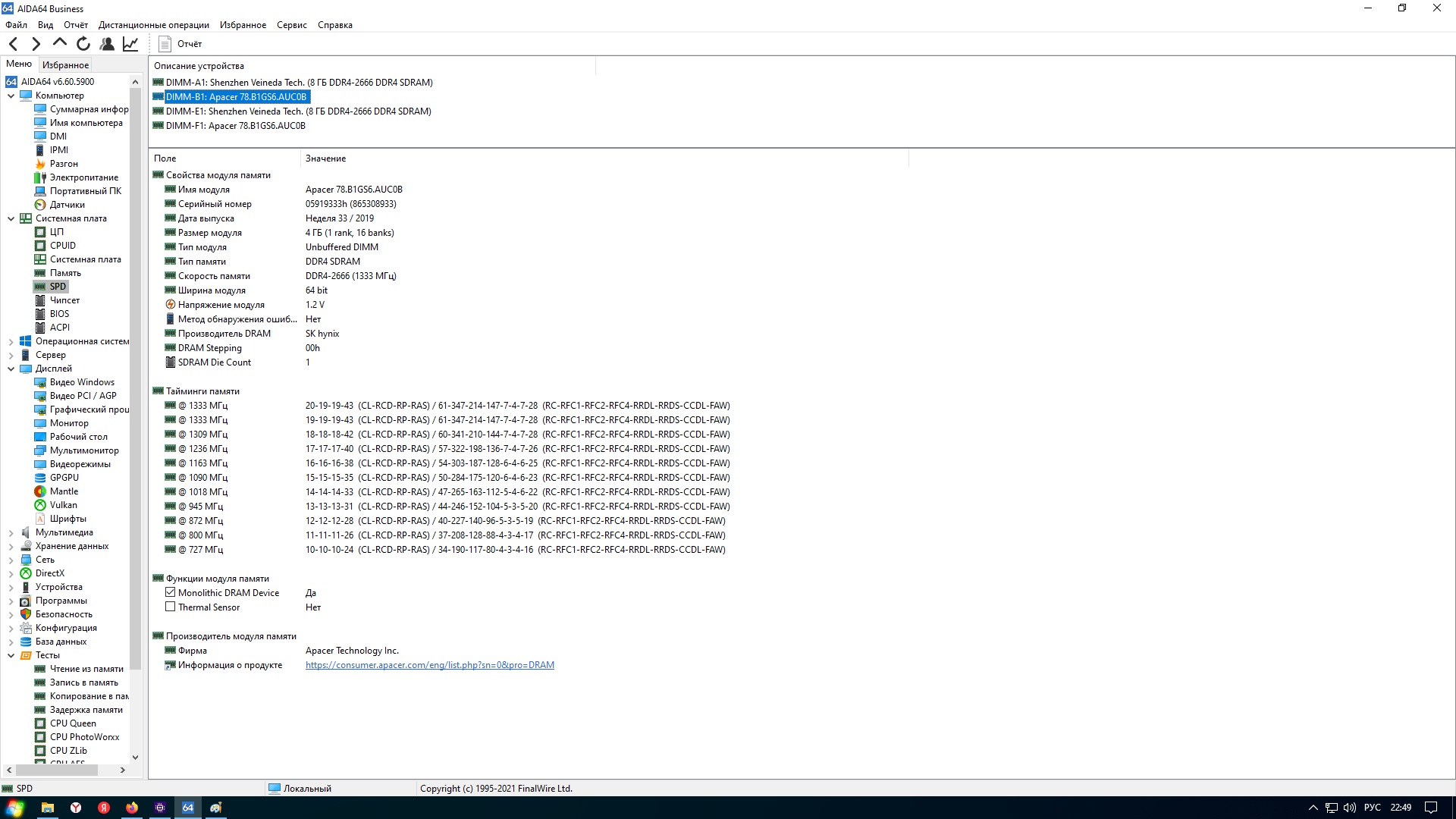Launch Firefox from the taskbar
The image size is (1456, 819).
pos(132,808)
